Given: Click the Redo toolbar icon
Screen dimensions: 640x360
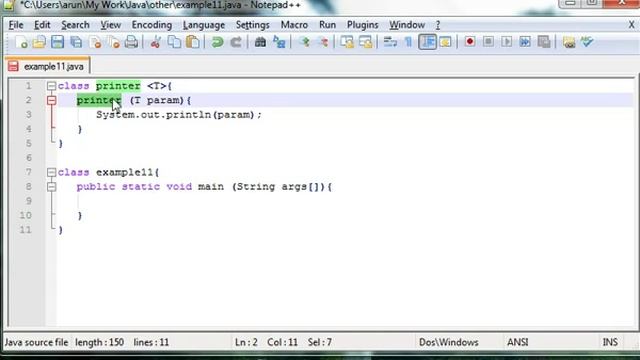Looking at the screenshot, I should click(x=236, y=42).
